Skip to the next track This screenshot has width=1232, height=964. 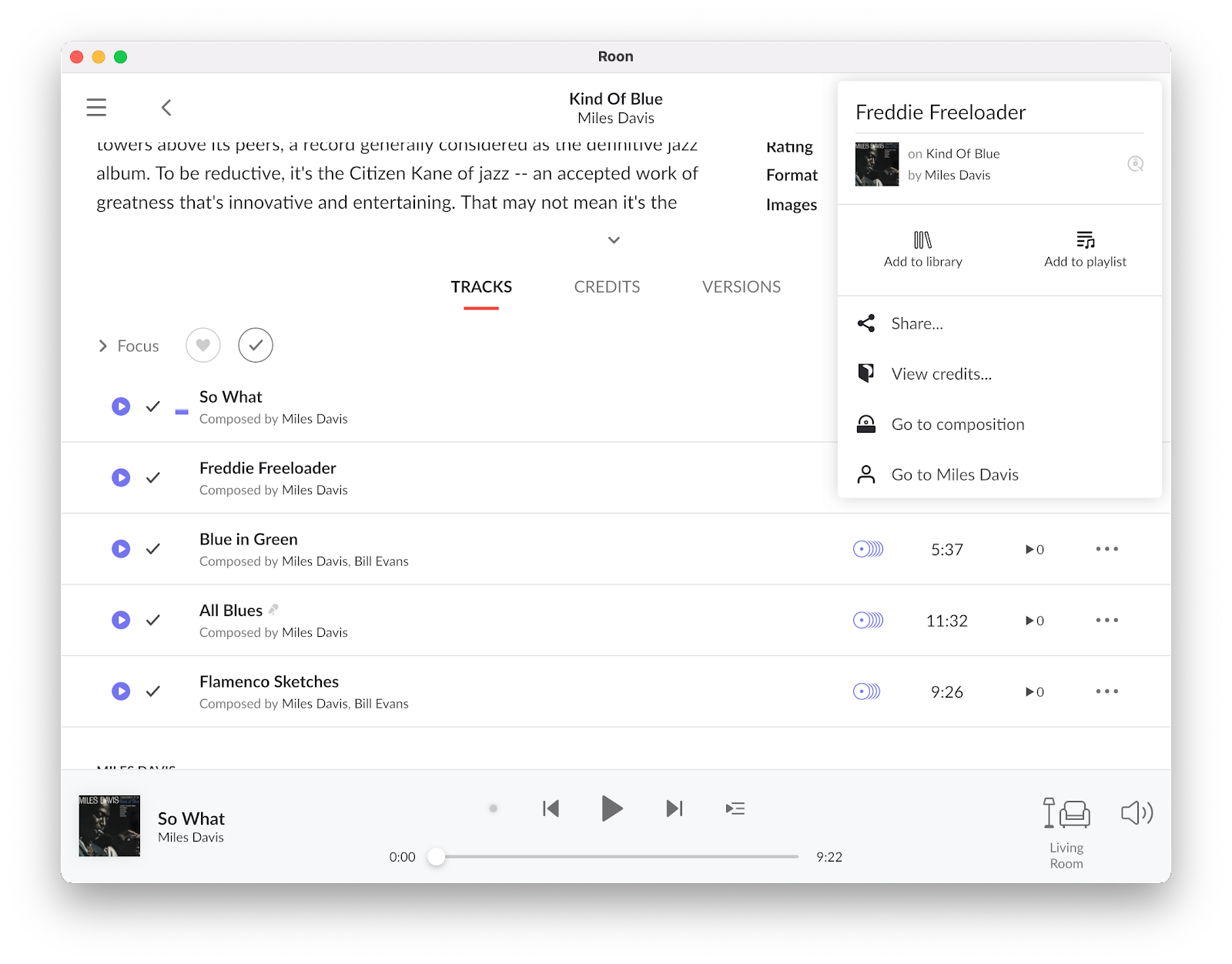pyautogui.click(x=675, y=808)
